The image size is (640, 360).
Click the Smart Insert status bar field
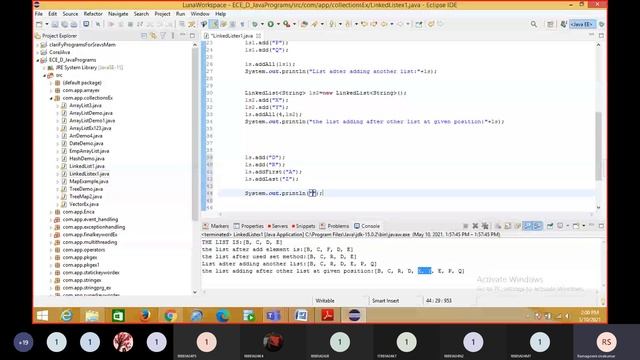point(385,301)
